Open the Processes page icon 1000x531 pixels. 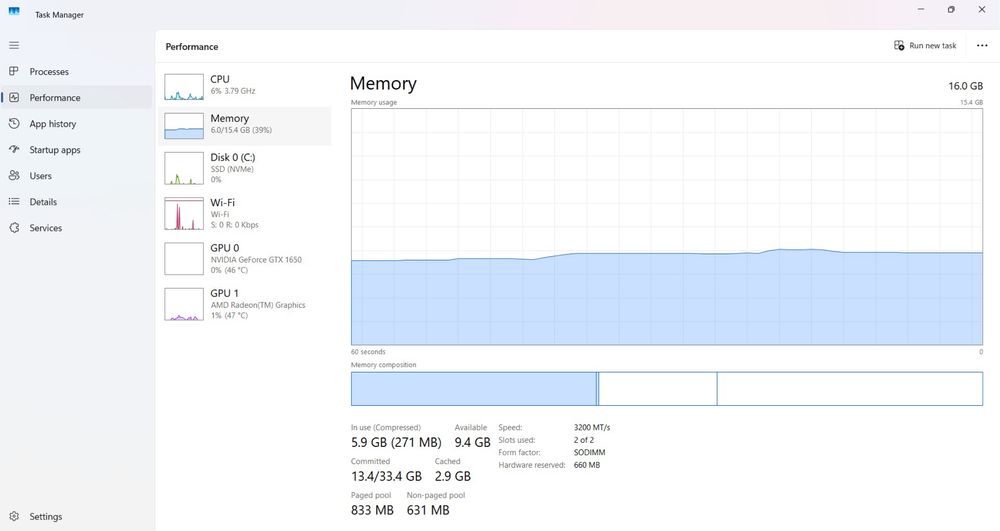coord(14,72)
